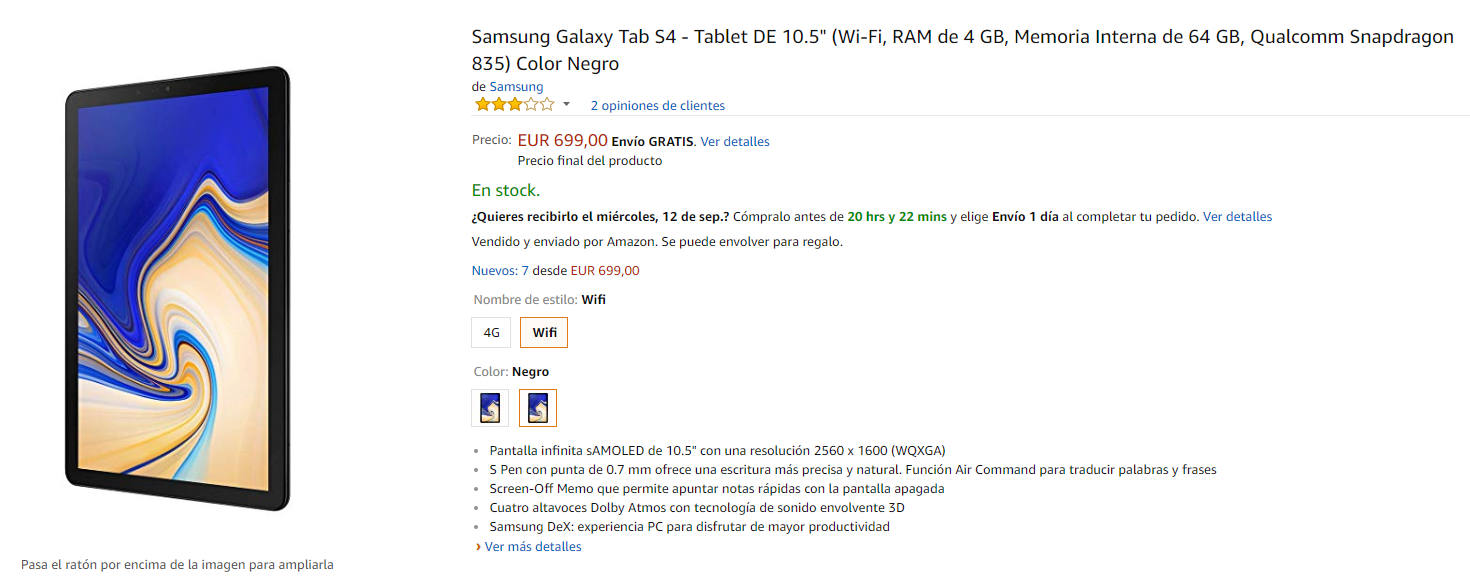Click the En stock availability text
Screen dimensions: 1470x578
point(505,191)
